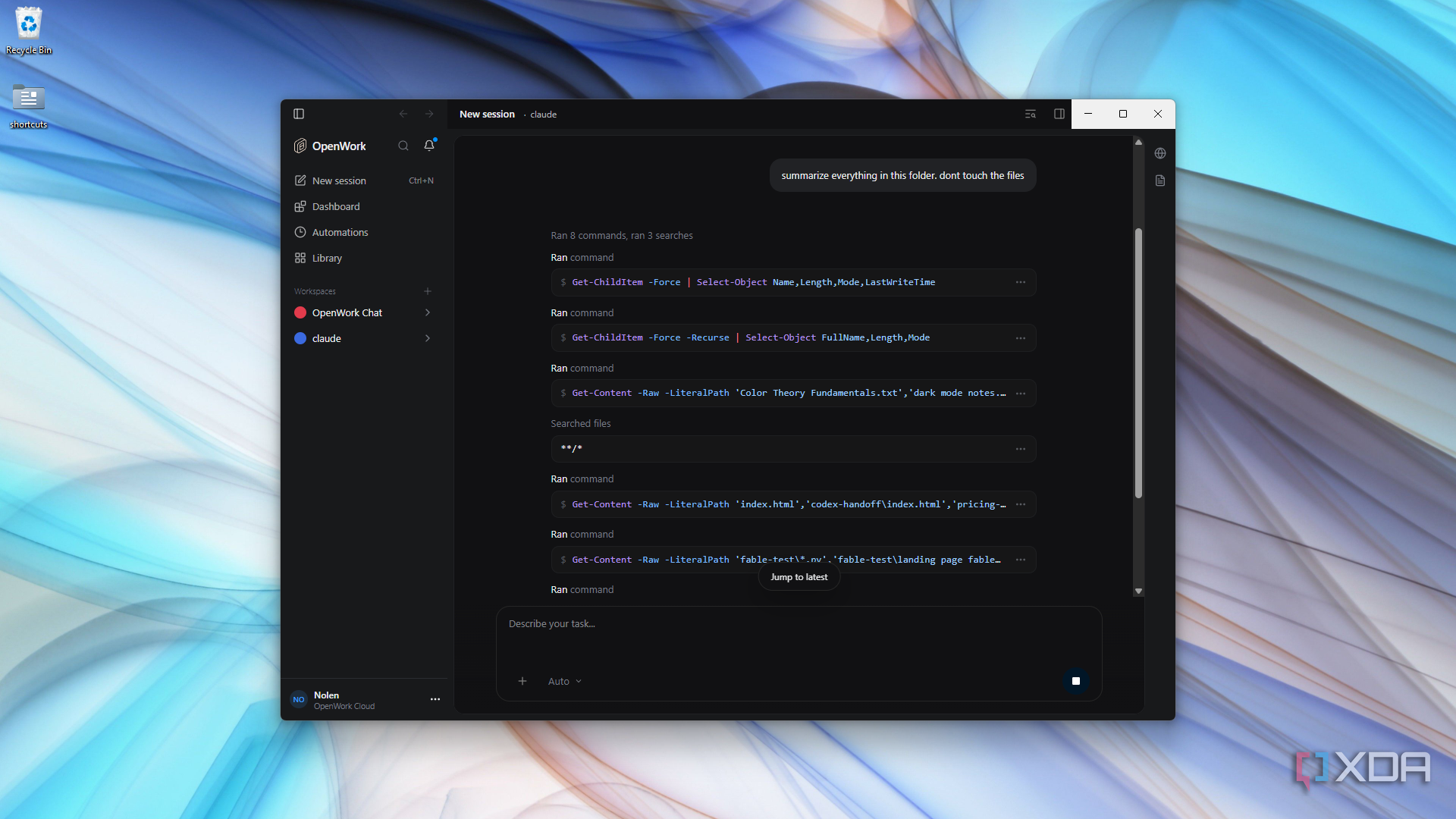
Task: Click the chat scrollbar up arrow
Action: (x=1138, y=142)
